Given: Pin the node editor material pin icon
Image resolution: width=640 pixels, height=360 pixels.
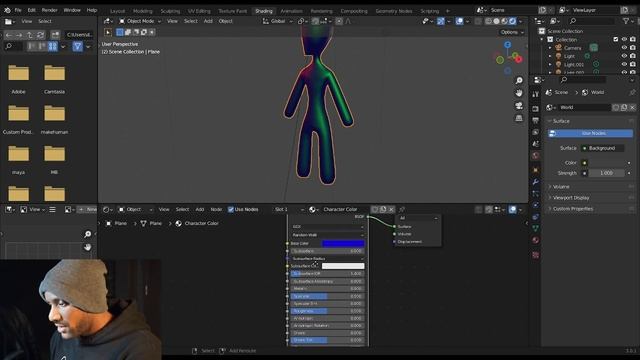Looking at the screenshot, I should (x=402, y=209).
